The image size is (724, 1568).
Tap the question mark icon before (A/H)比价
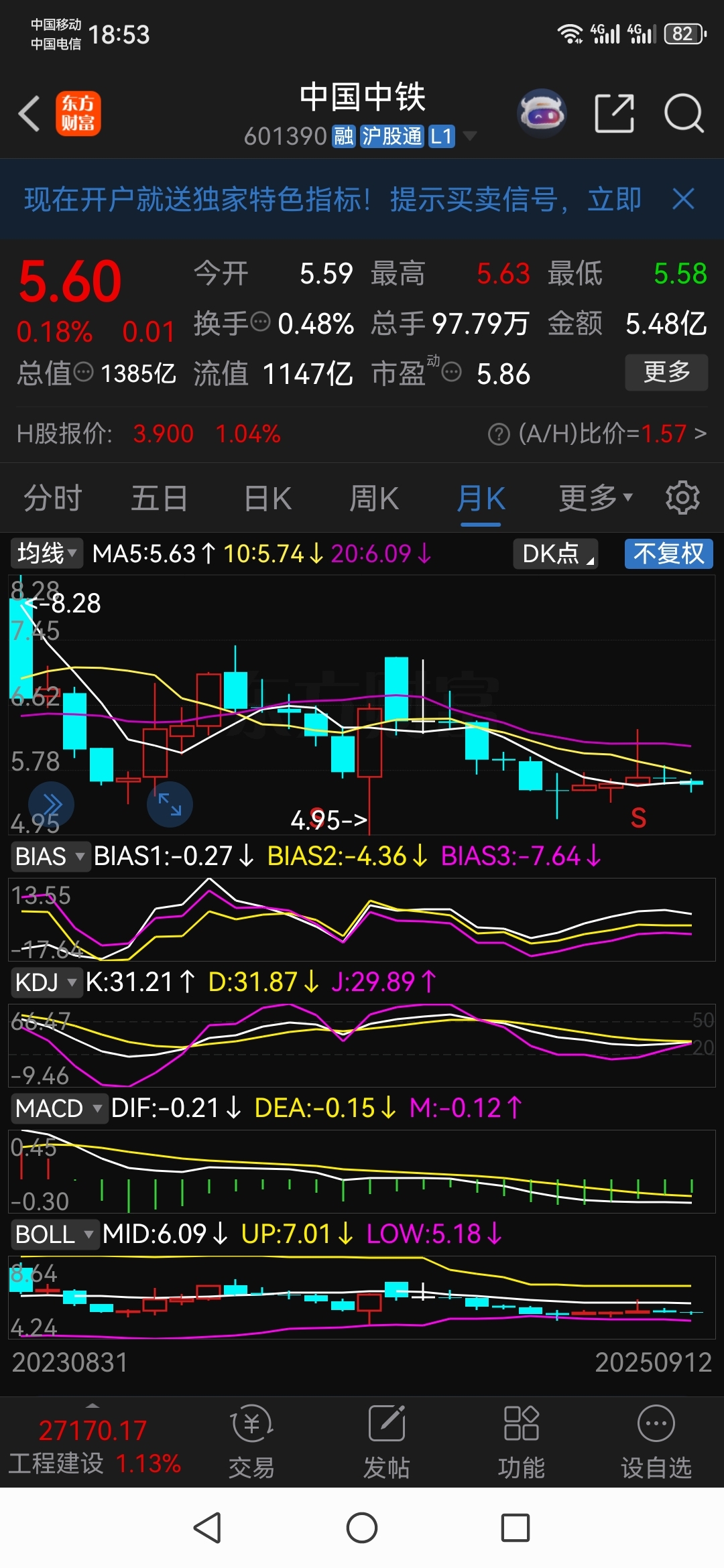tap(499, 434)
